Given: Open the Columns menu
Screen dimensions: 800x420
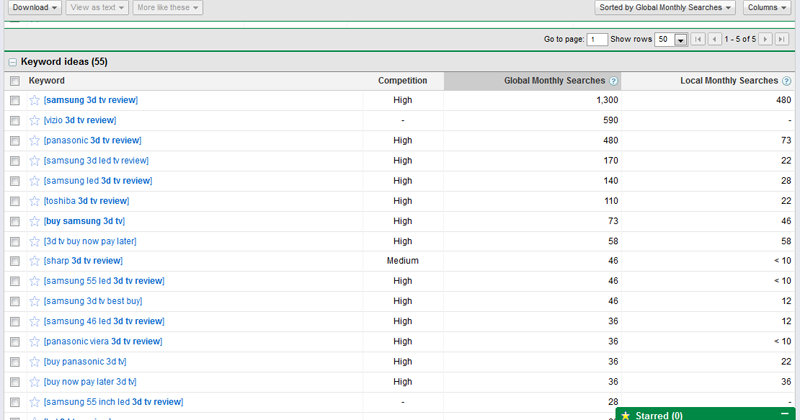Looking at the screenshot, I should tap(767, 8).
